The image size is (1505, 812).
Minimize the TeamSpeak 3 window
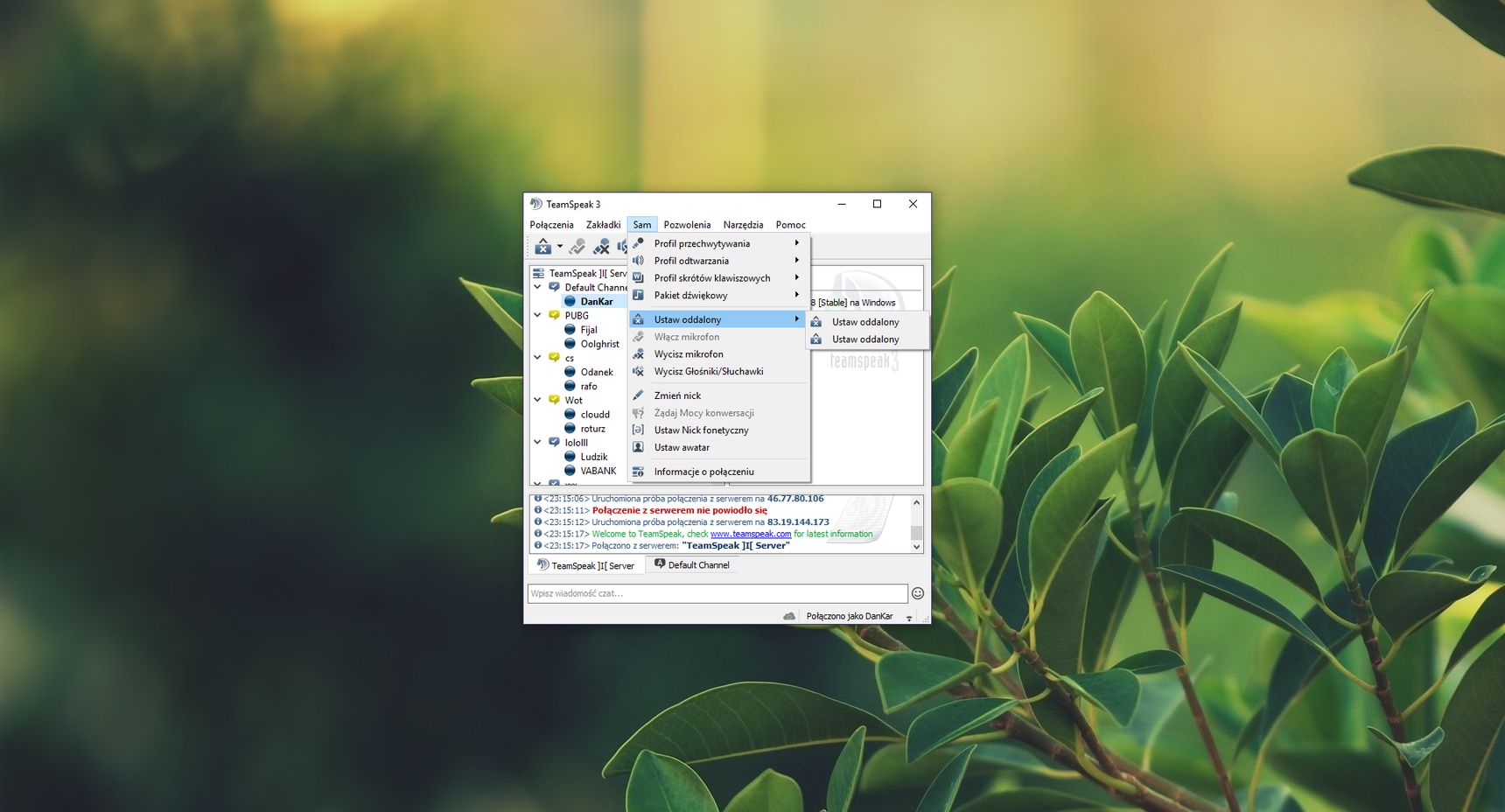pos(842,204)
